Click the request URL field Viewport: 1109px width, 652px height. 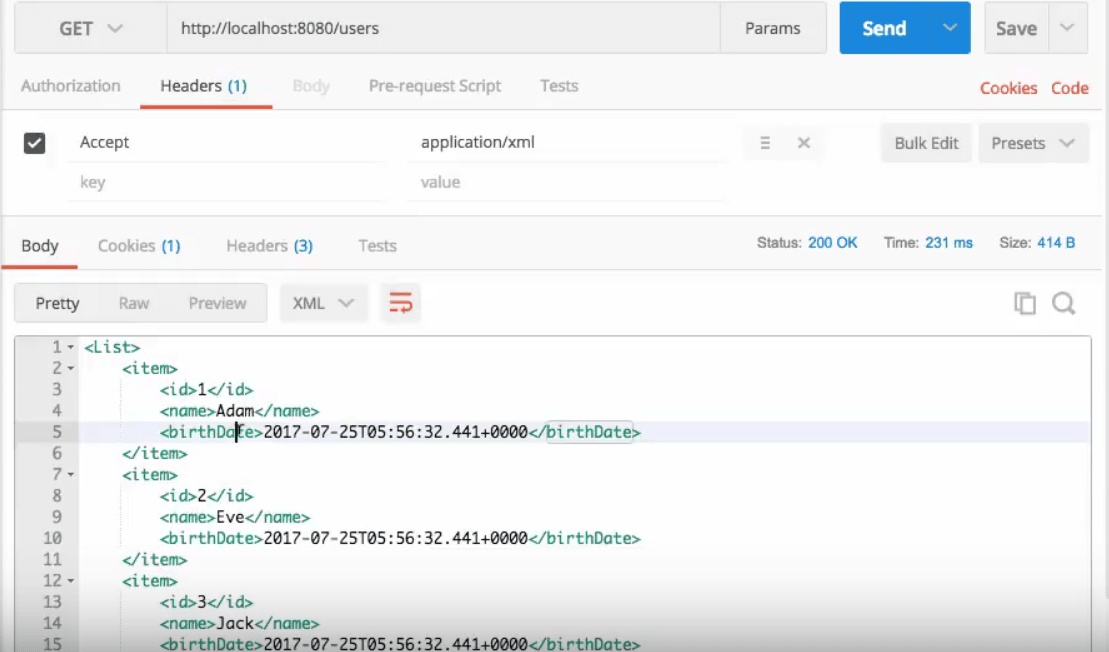(443, 28)
